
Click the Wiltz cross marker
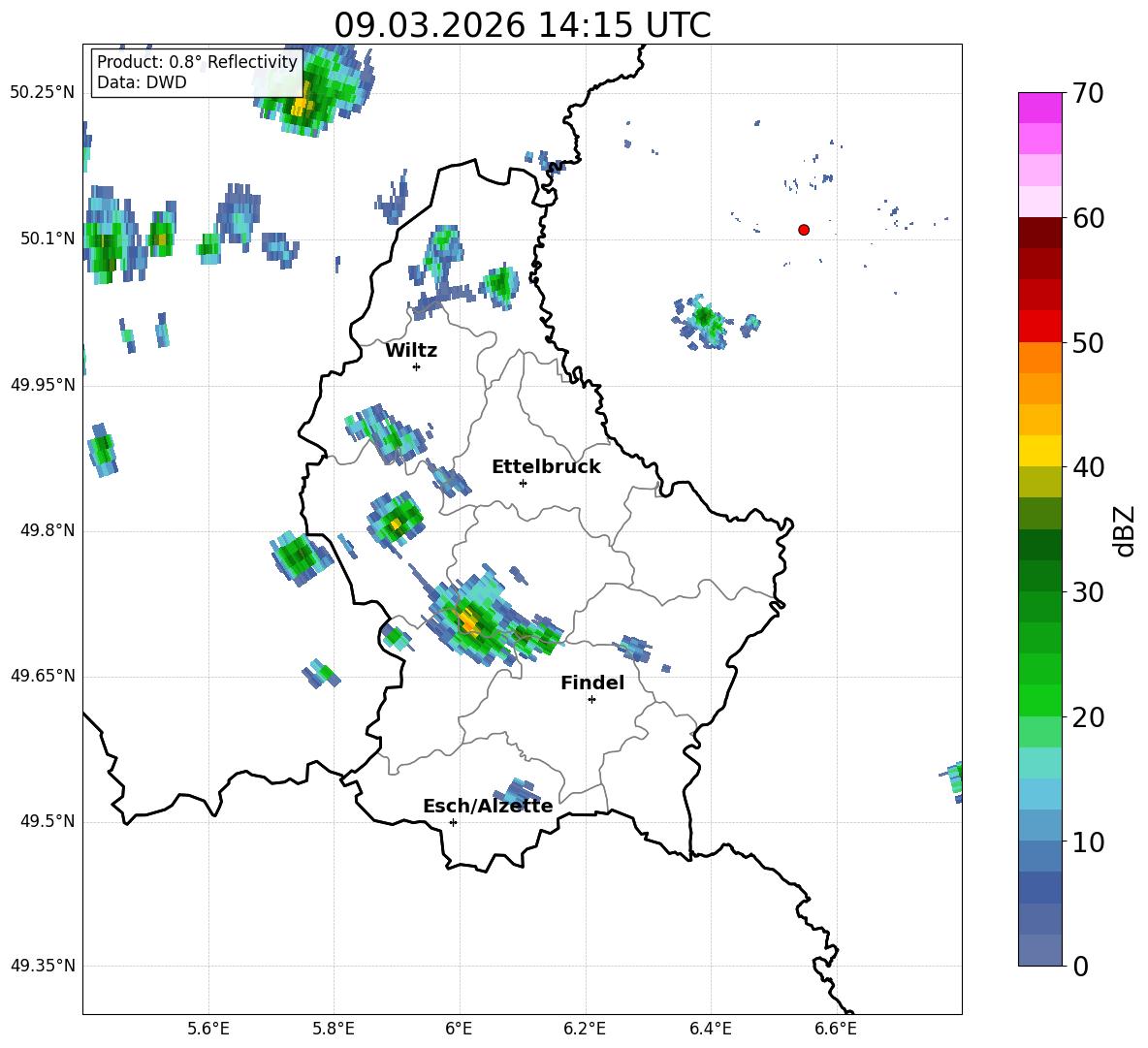coord(416,366)
